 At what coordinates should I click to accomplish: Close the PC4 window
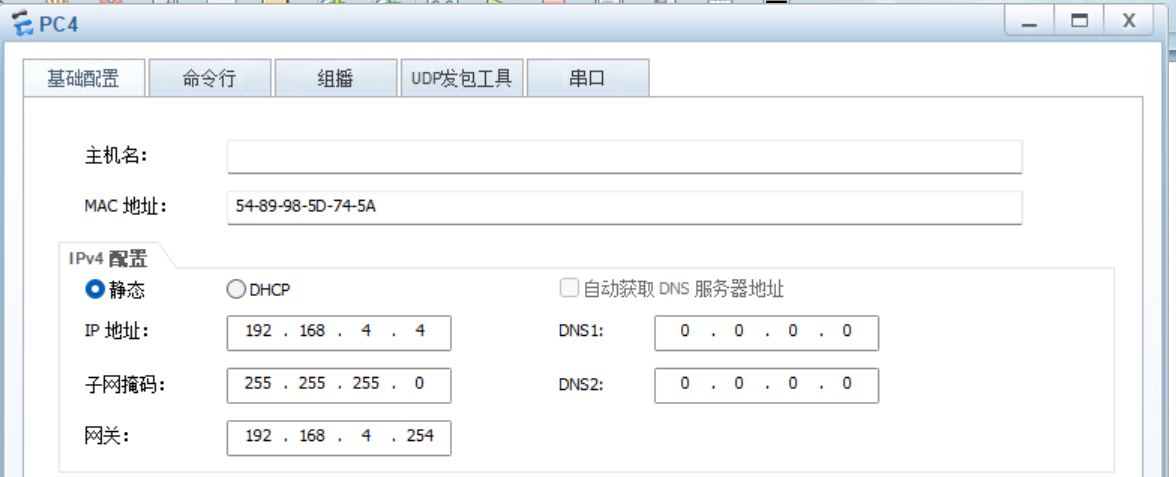coord(1130,21)
